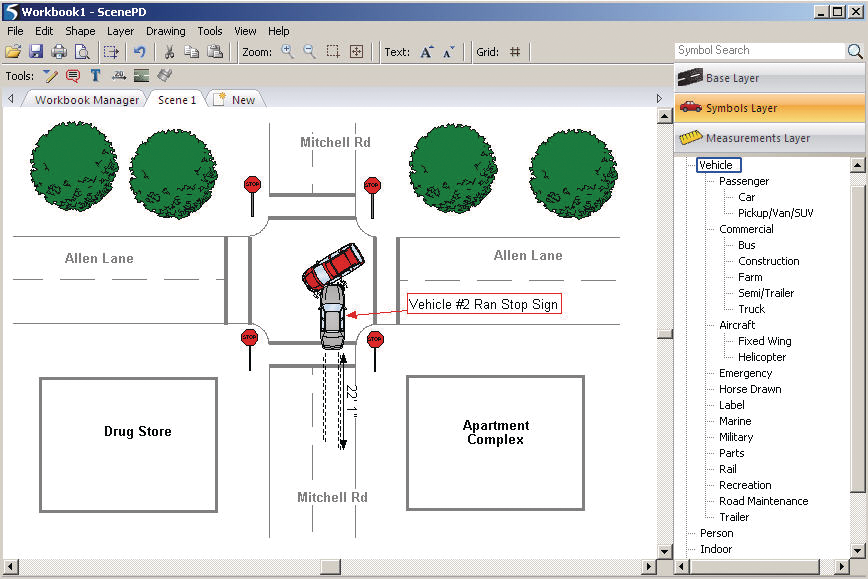The width and height of the screenshot is (868, 579).
Task: Click the Undo arrow icon
Action: [139, 52]
